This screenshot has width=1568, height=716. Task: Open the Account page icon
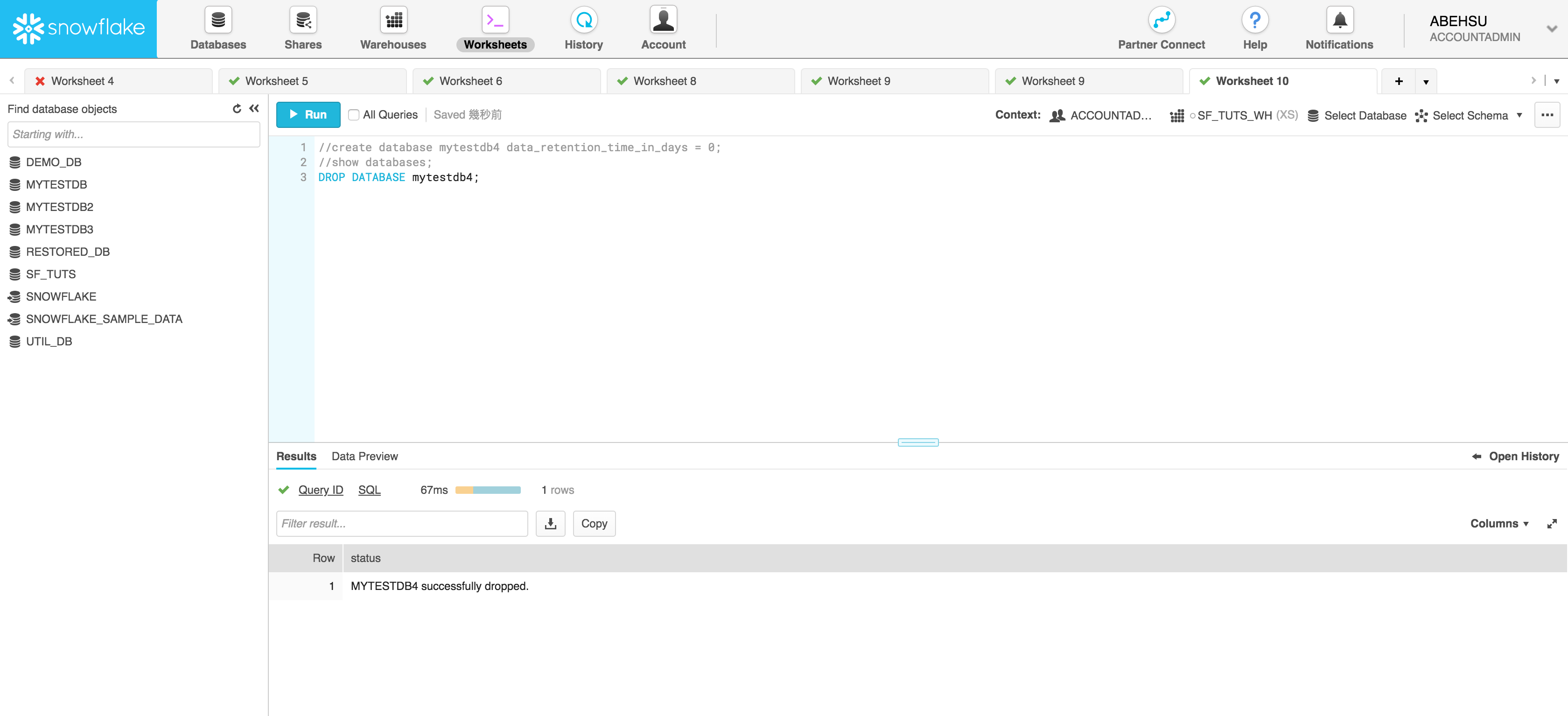tap(663, 20)
